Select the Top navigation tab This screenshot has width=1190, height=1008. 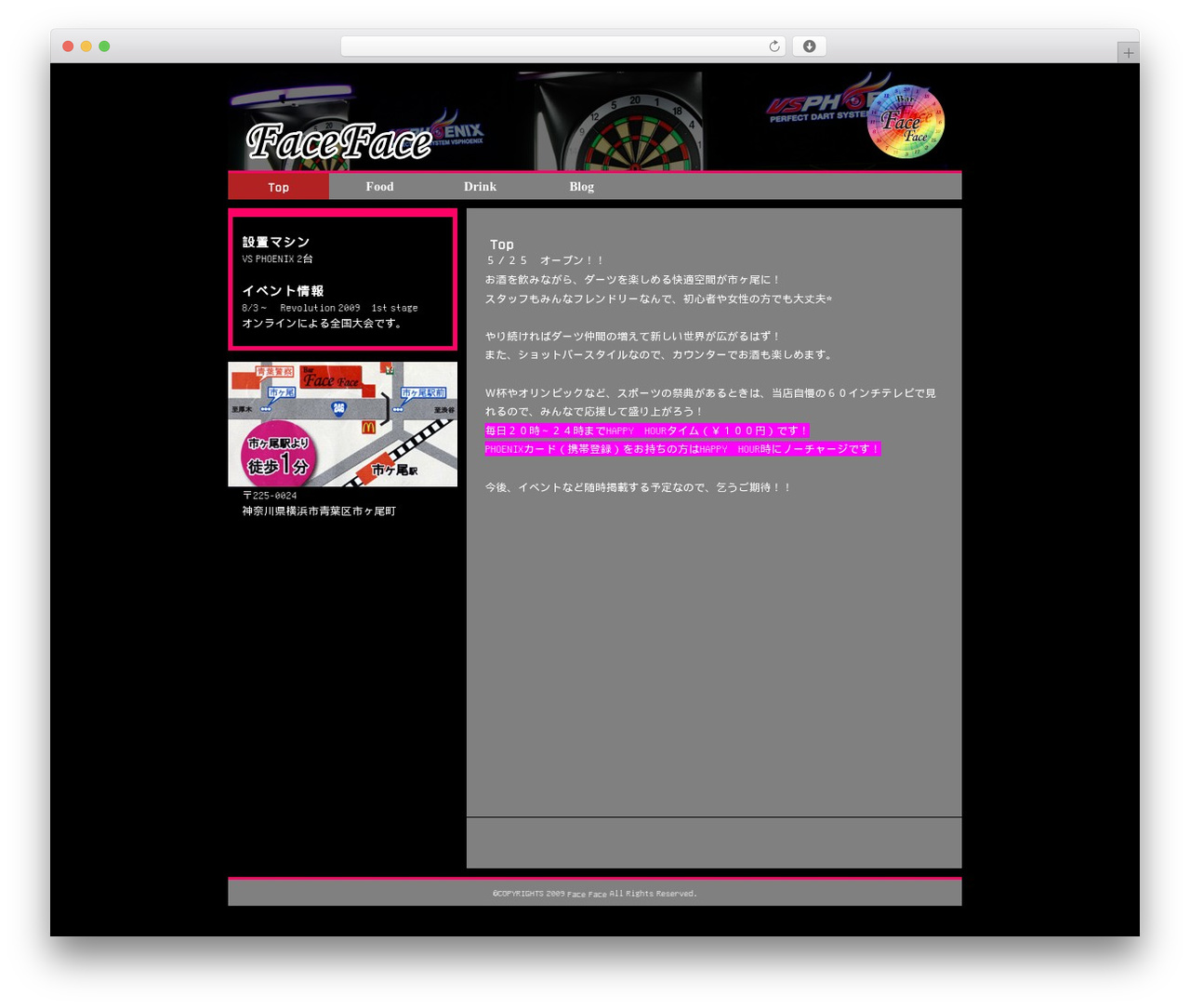[279, 187]
